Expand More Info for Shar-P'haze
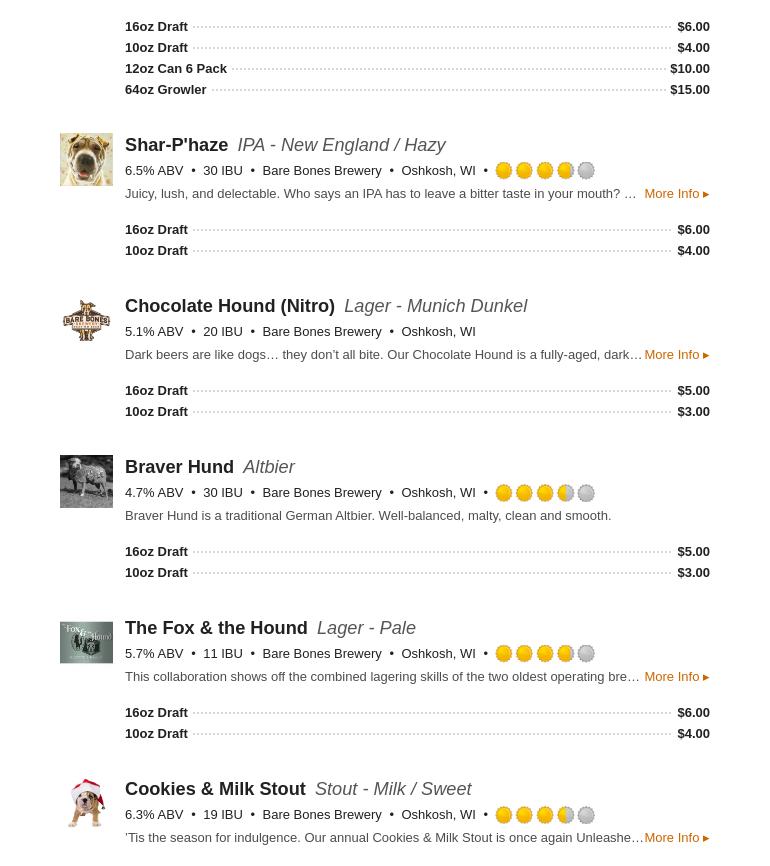Viewport: 770px width, 866px height. click(x=677, y=194)
